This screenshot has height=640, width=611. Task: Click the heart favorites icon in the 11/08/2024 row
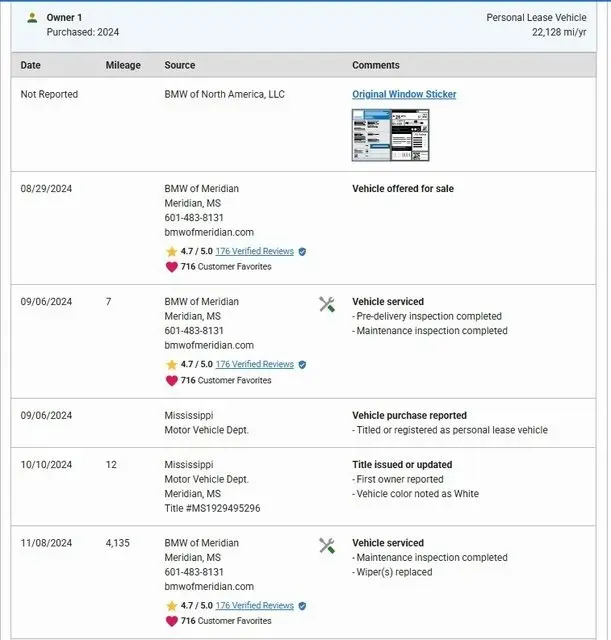pyautogui.click(x=171, y=621)
